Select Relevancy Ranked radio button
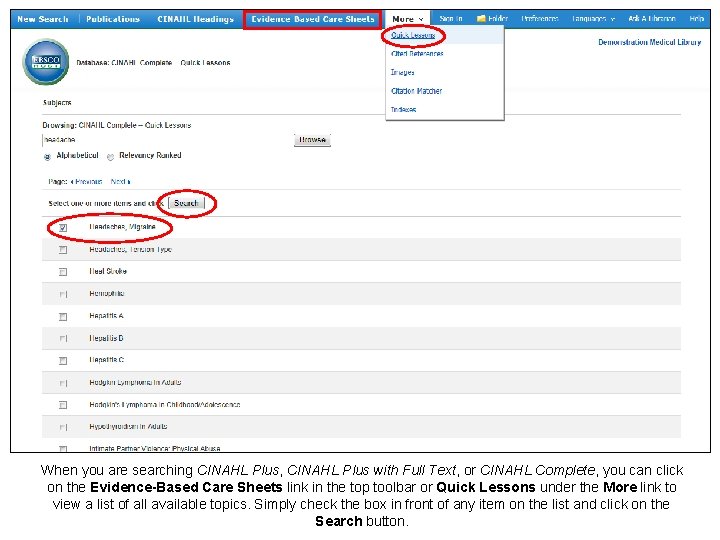This screenshot has height=540, width=720. 110,157
